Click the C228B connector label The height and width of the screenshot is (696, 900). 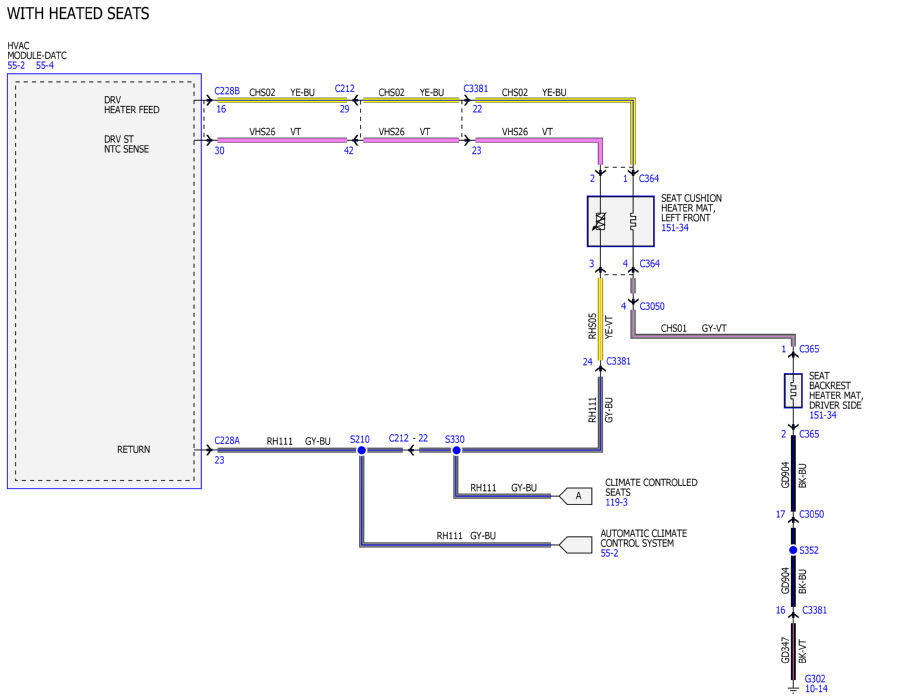tap(227, 91)
